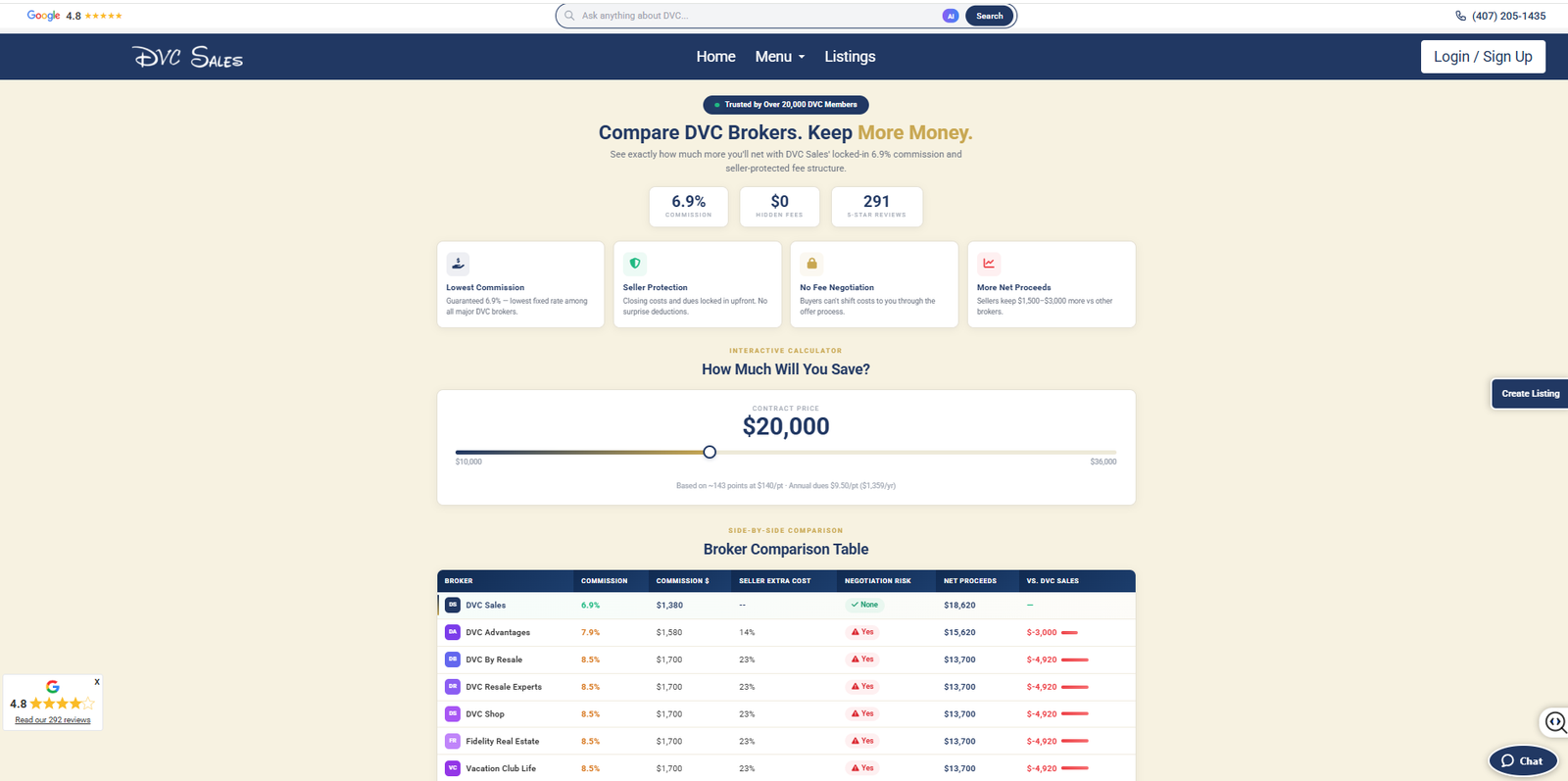Image resolution: width=1568 pixels, height=781 pixels.
Task: Click the Google rating stars at top left
Action: click(104, 16)
